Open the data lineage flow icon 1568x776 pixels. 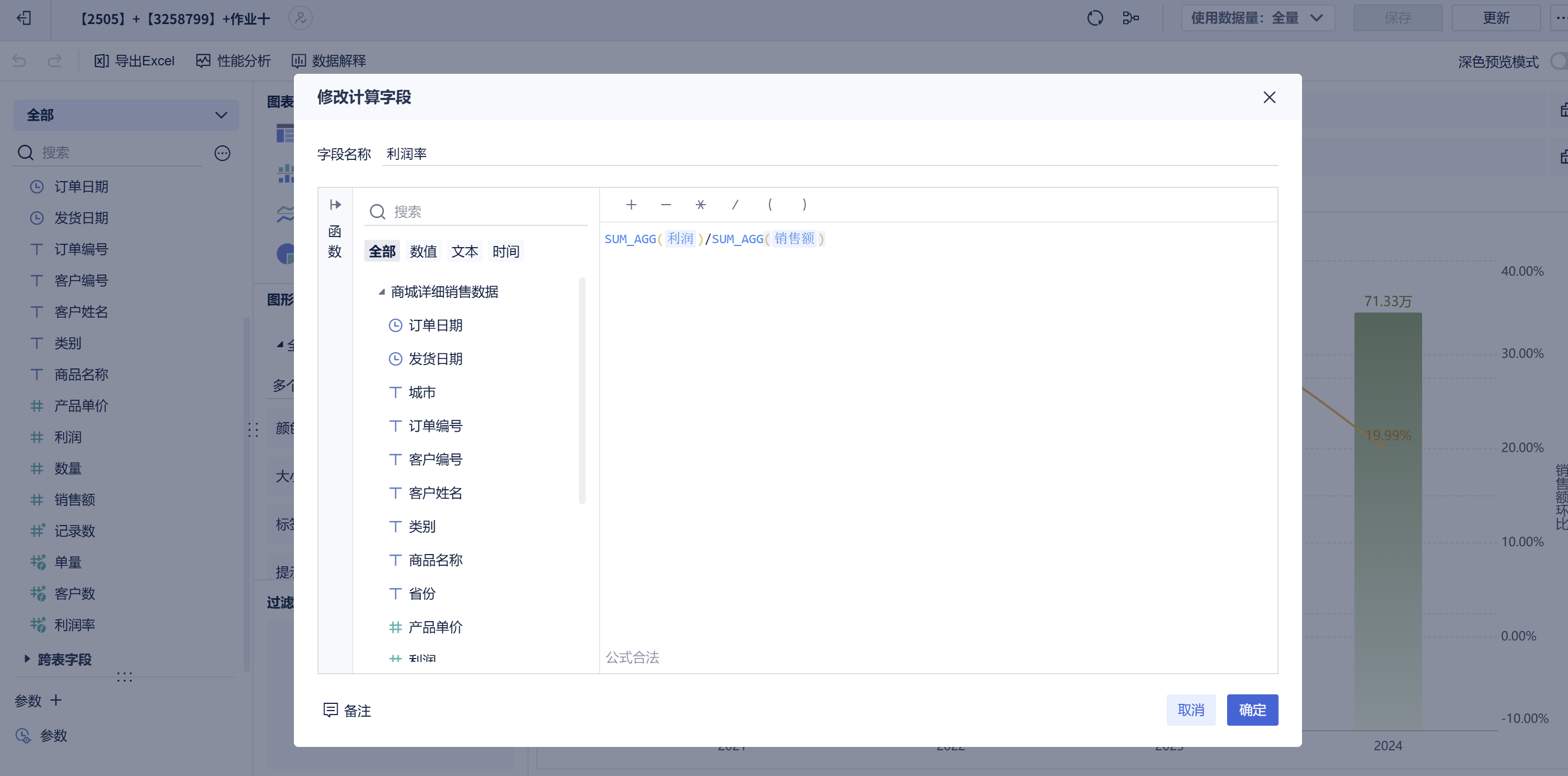[x=1130, y=18]
